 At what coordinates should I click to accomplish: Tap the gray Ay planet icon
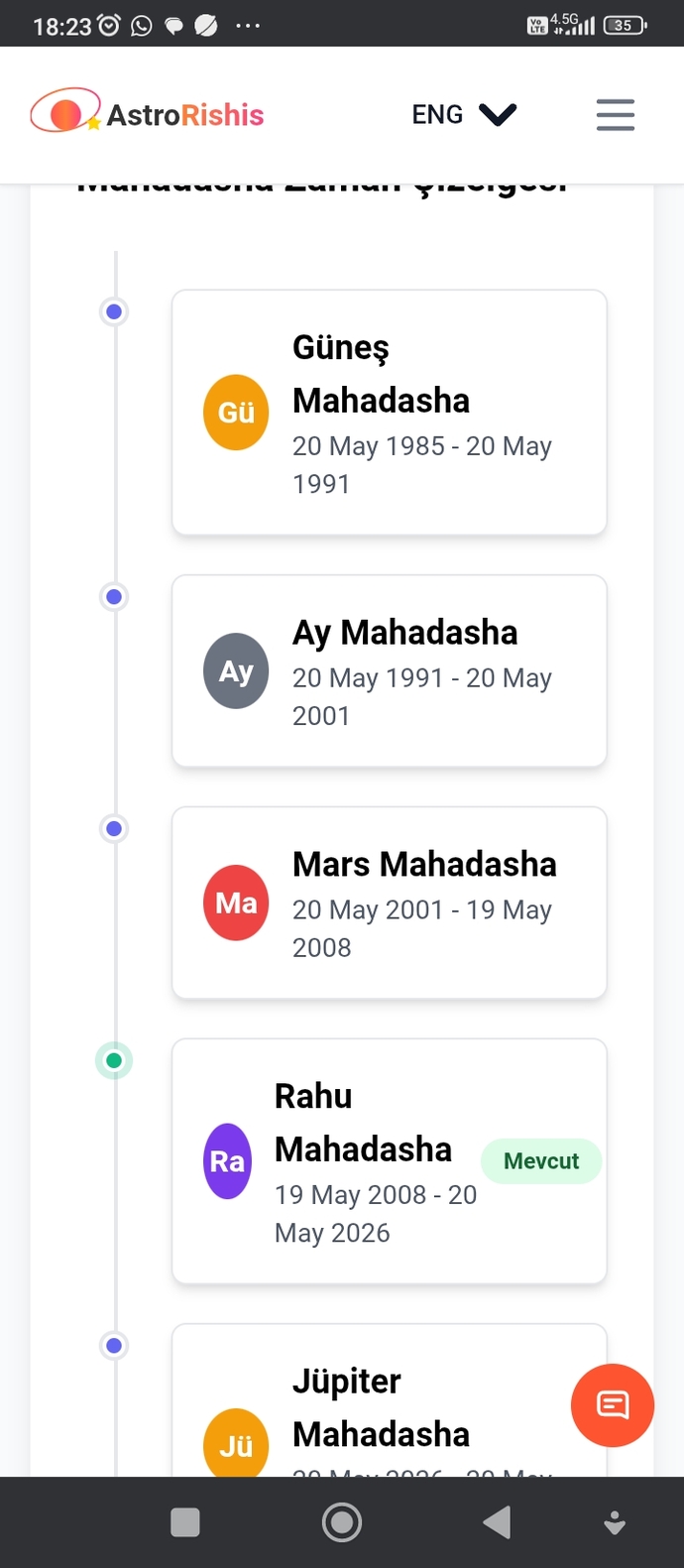click(236, 670)
